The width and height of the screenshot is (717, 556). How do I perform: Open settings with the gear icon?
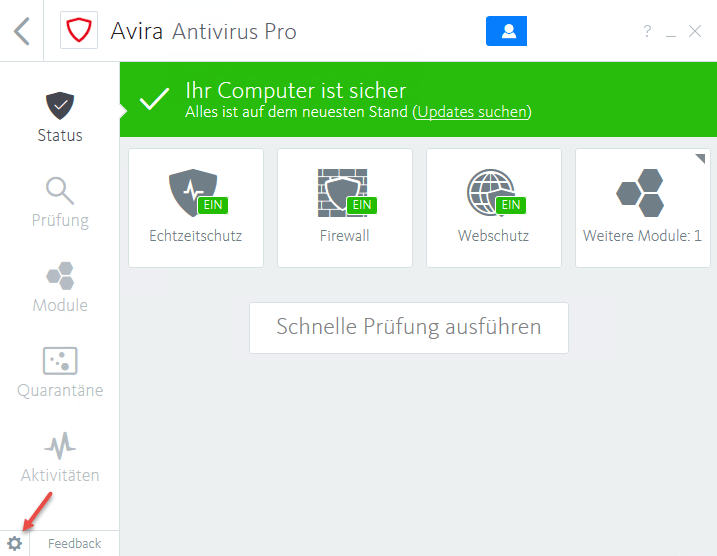[14, 544]
